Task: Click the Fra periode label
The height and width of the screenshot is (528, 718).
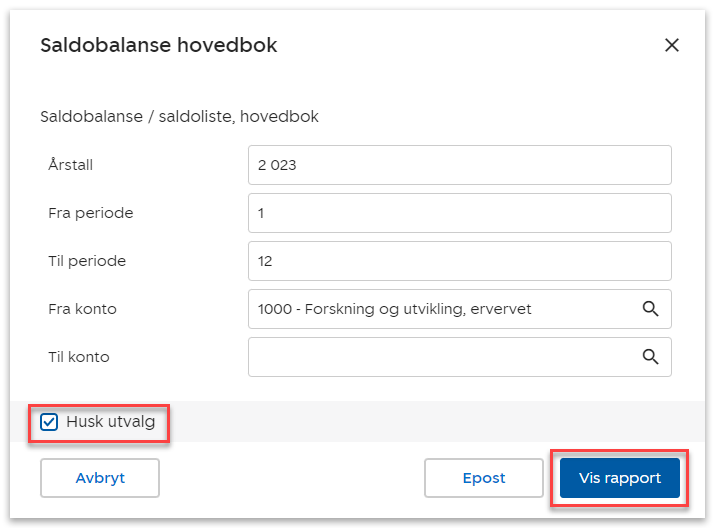Action: pyautogui.click(x=90, y=213)
